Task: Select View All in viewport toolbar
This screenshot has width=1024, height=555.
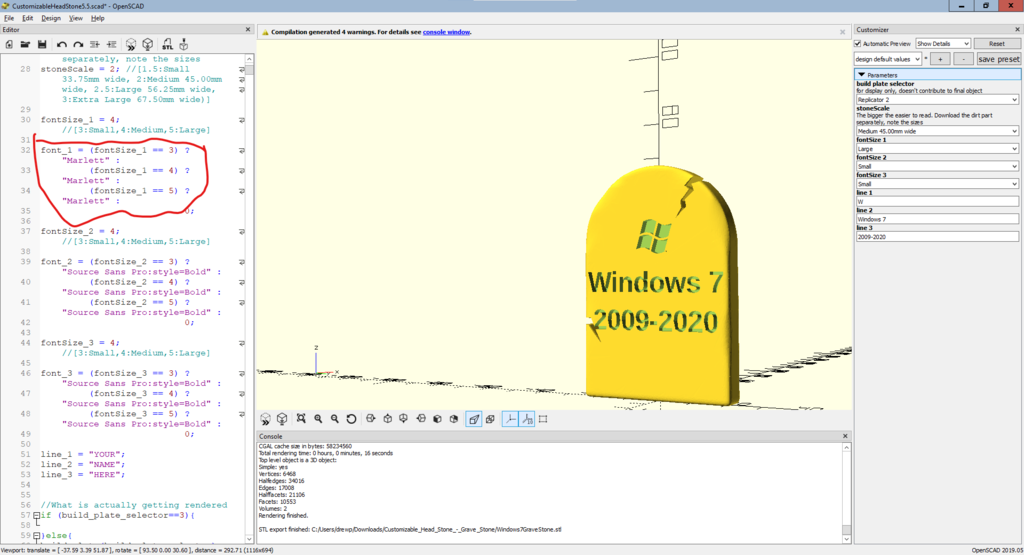Action: pos(301,419)
